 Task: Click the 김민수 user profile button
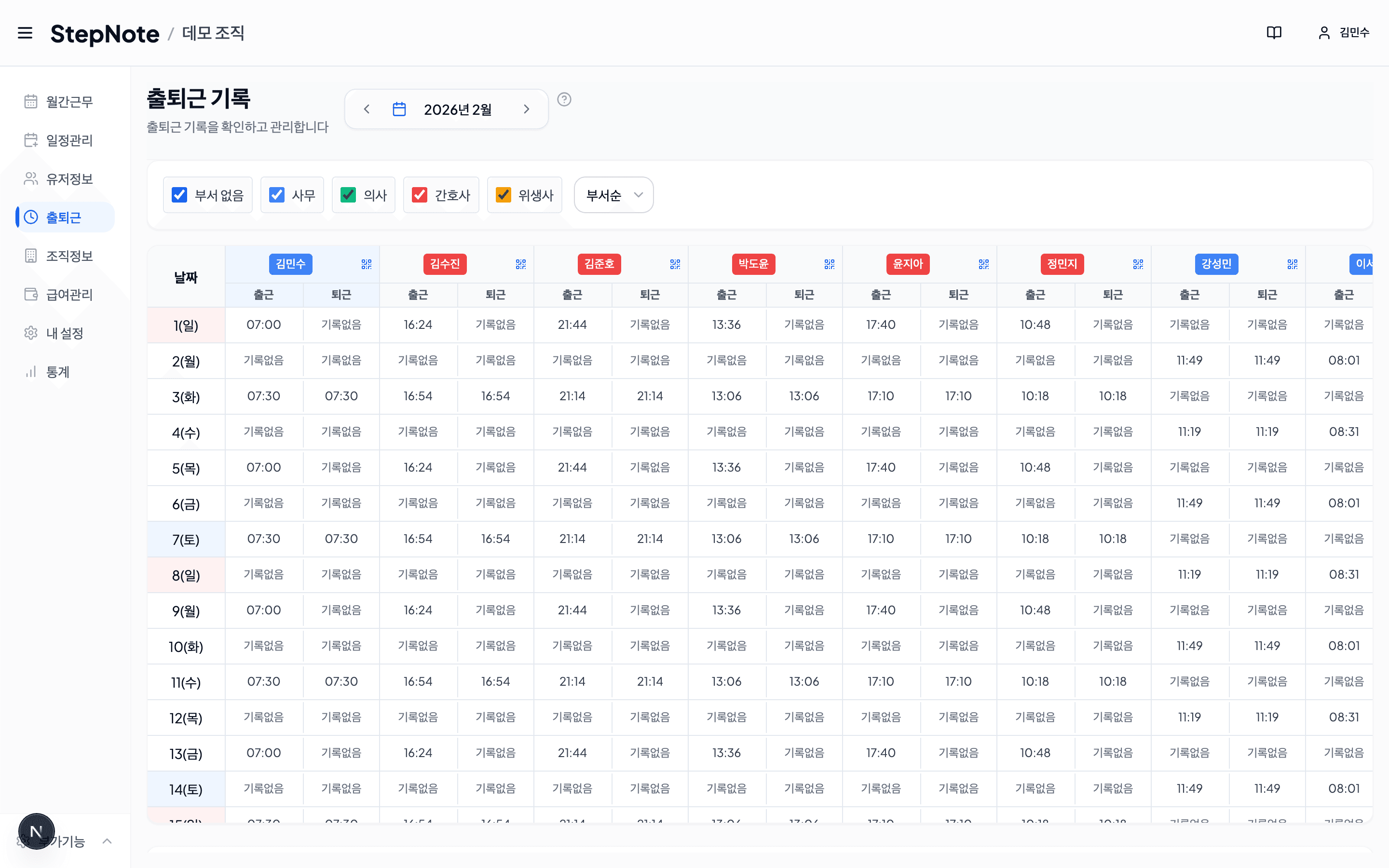1343,33
